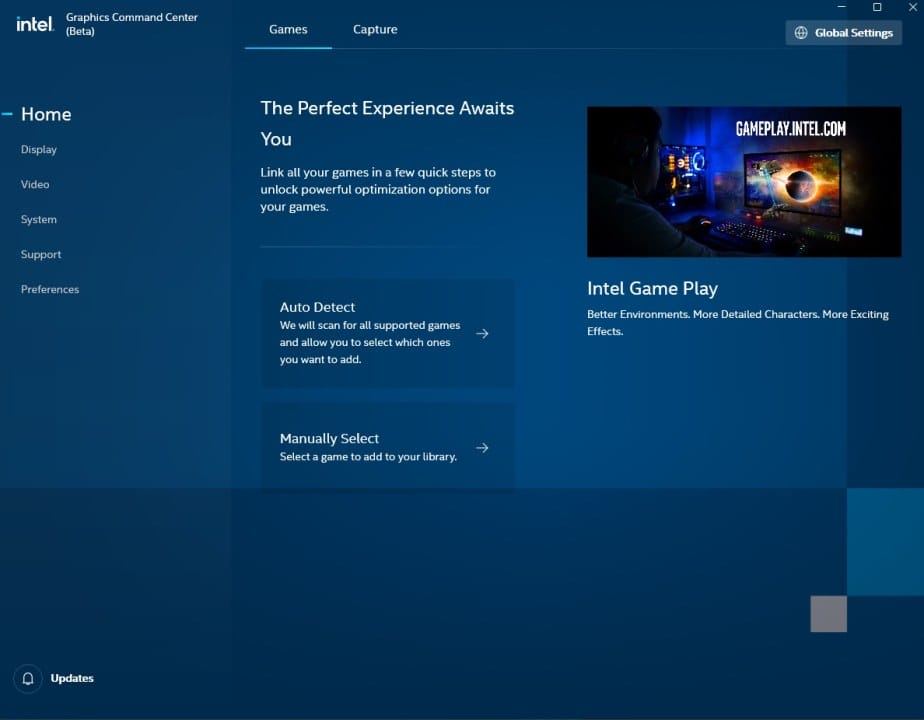Open the Updates bell icon
This screenshot has height=720, width=924.
pos(27,678)
